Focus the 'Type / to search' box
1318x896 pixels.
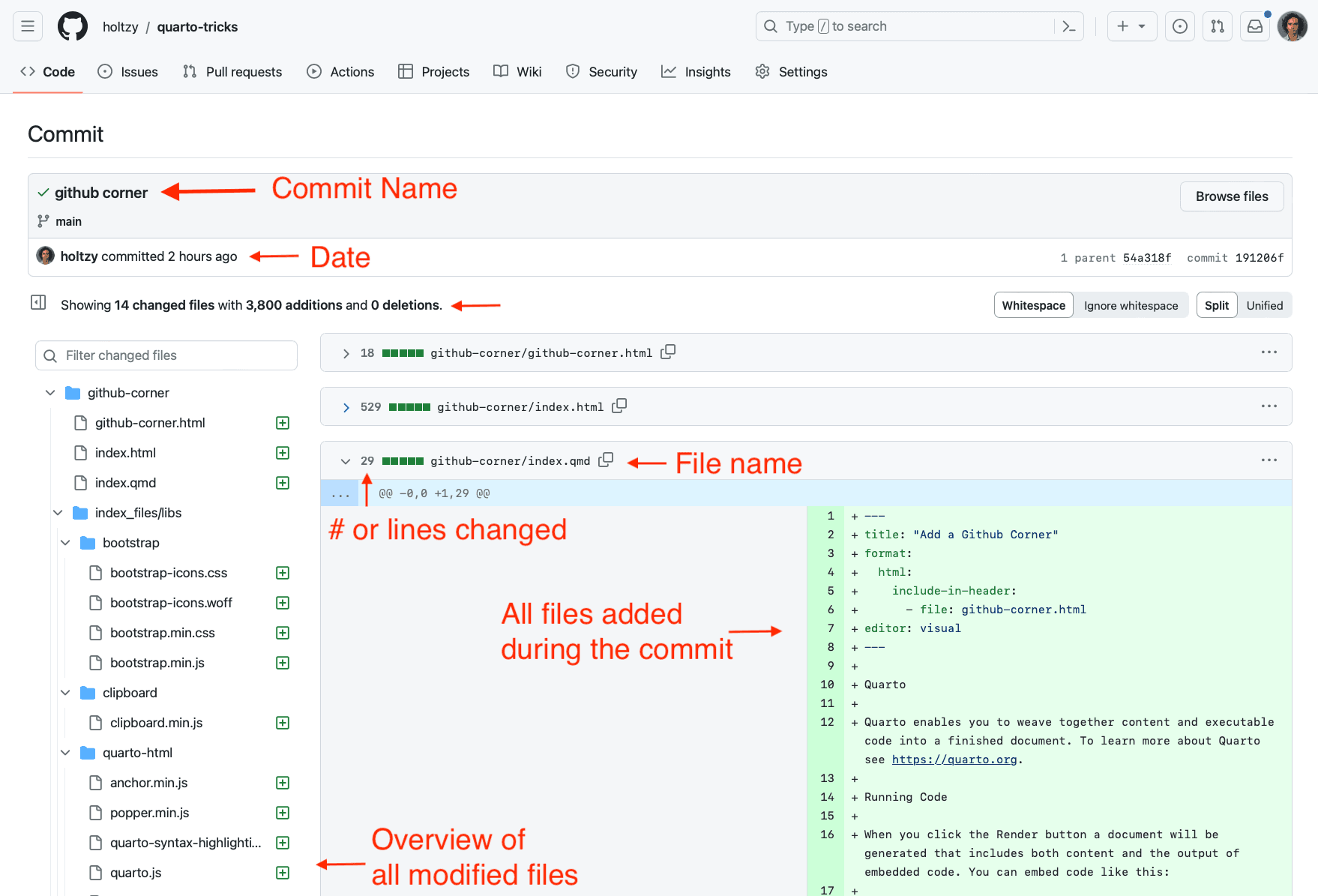point(919,26)
